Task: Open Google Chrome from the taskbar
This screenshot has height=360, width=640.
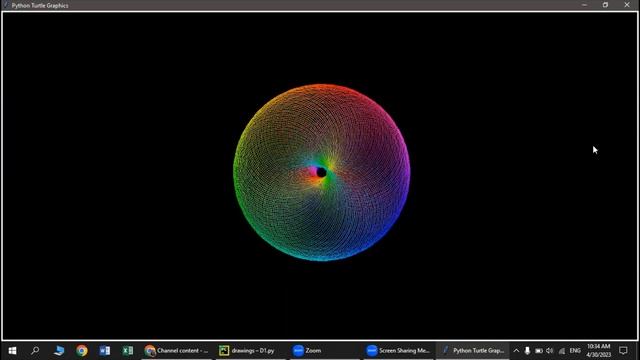Action: (82, 351)
